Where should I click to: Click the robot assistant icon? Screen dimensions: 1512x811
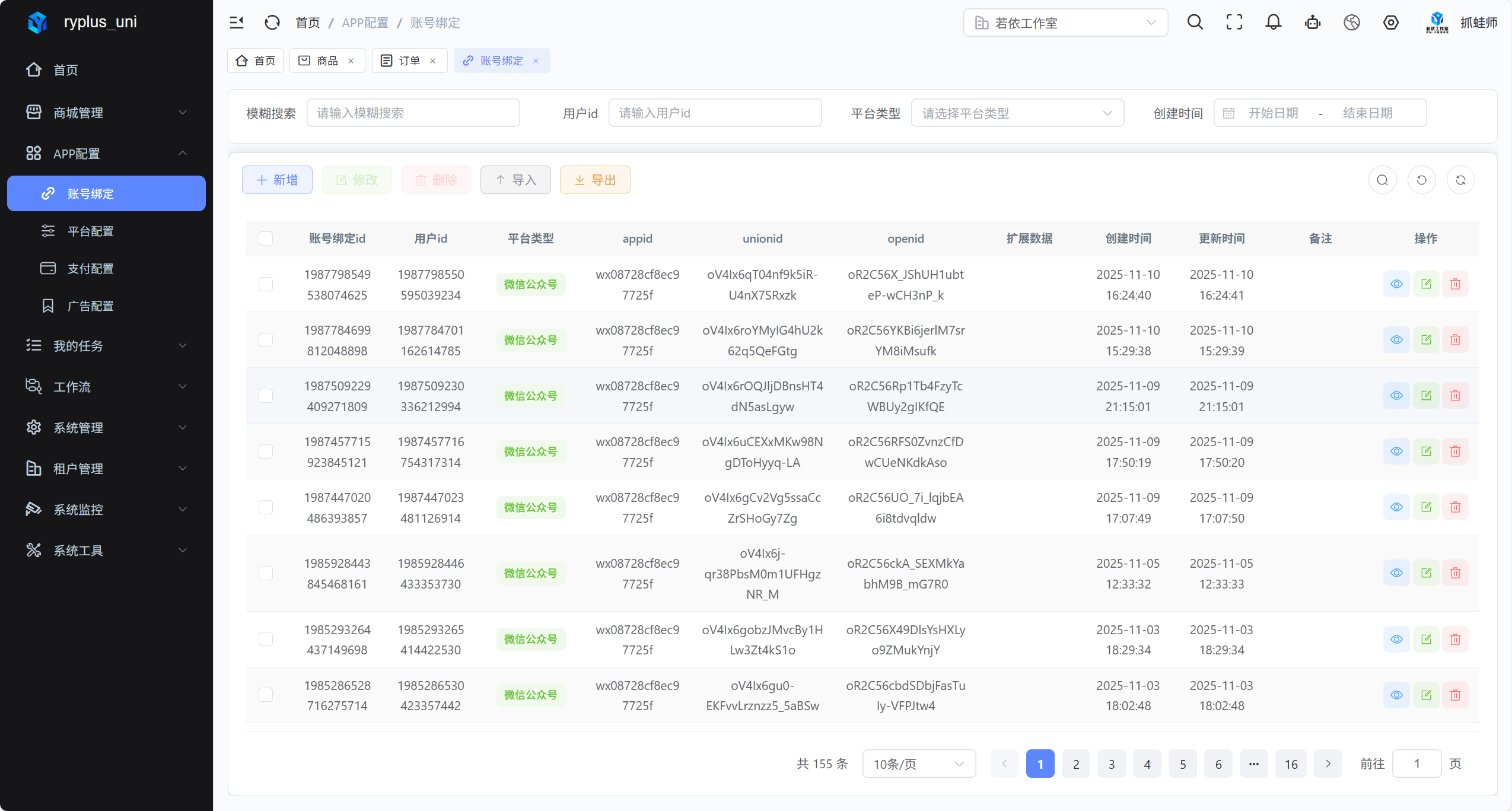tap(1312, 23)
